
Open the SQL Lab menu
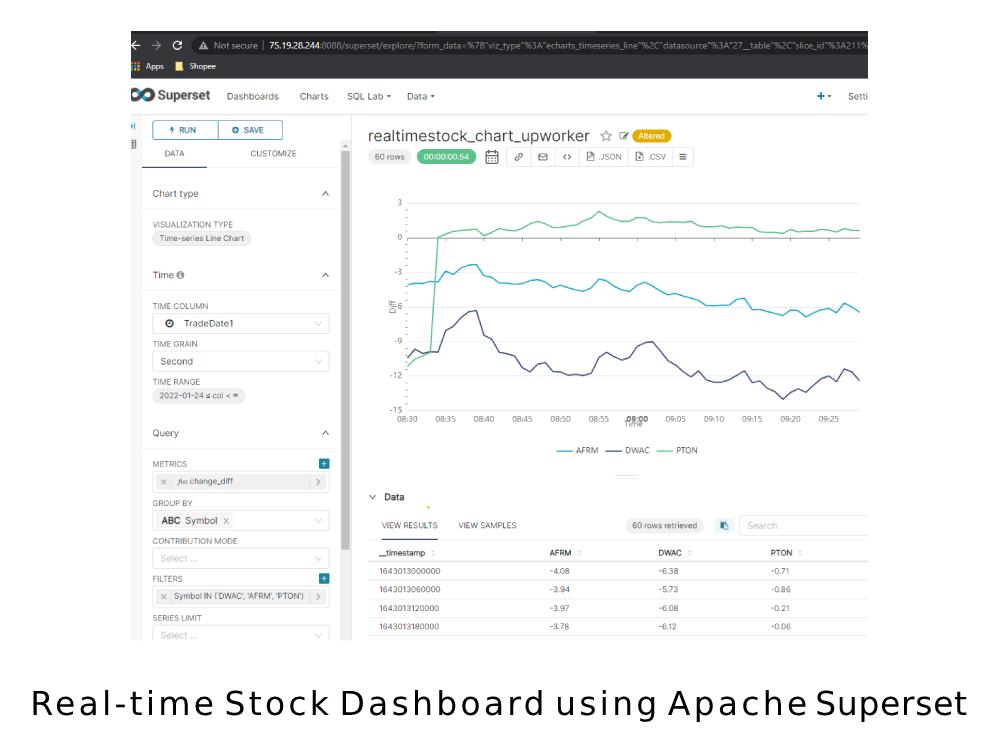click(367, 96)
